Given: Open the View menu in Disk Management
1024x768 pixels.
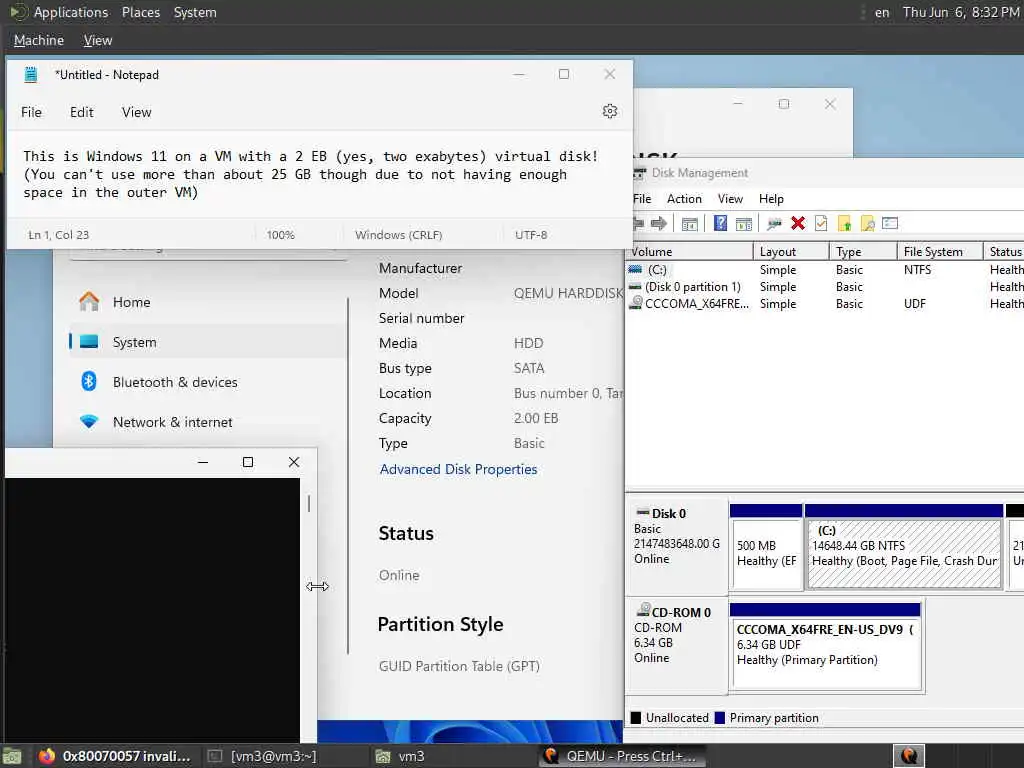Looking at the screenshot, I should (x=730, y=199).
